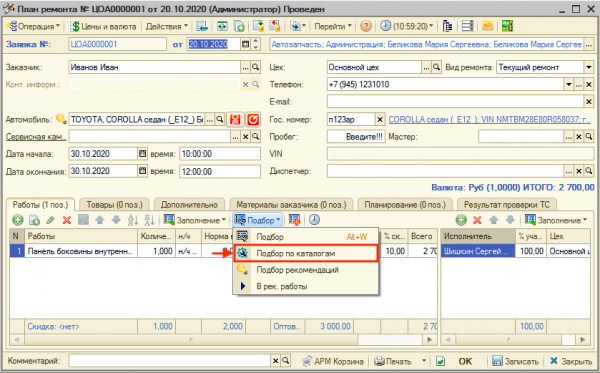Click the lightbulb icon next to Автомобиль
Screen dimensions: 600x373
(x=61, y=119)
